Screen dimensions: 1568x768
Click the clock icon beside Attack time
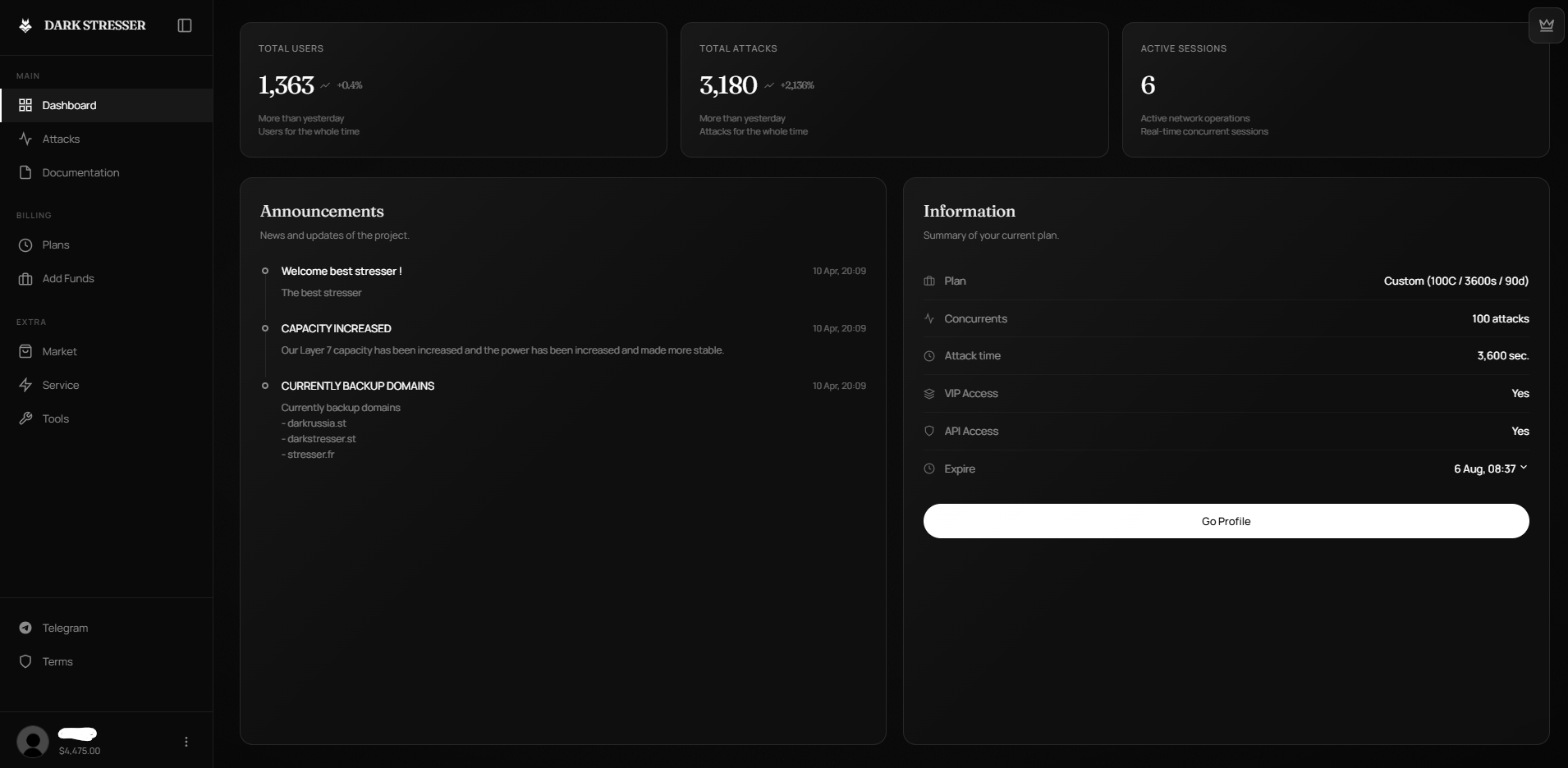pyautogui.click(x=929, y=356)
